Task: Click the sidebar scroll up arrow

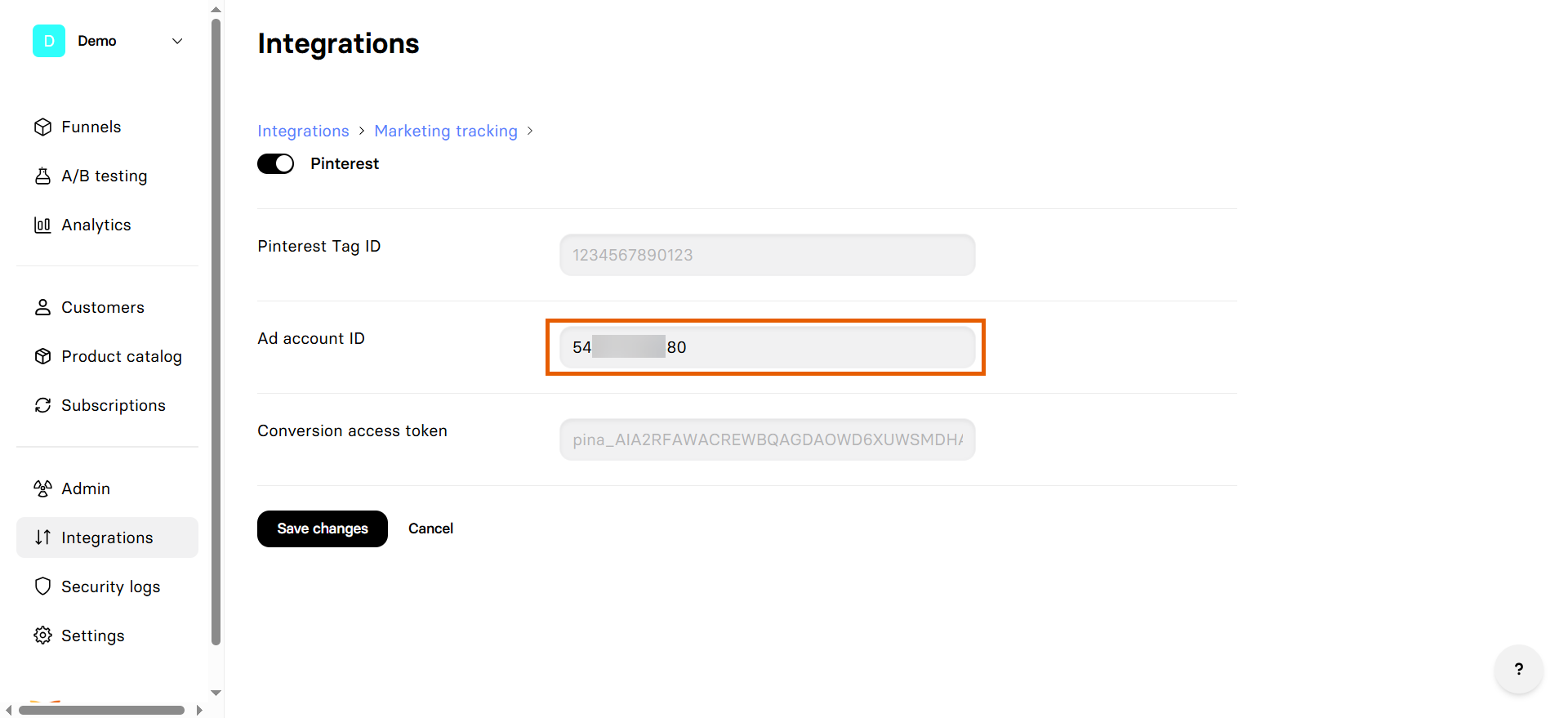Action: 216,10
